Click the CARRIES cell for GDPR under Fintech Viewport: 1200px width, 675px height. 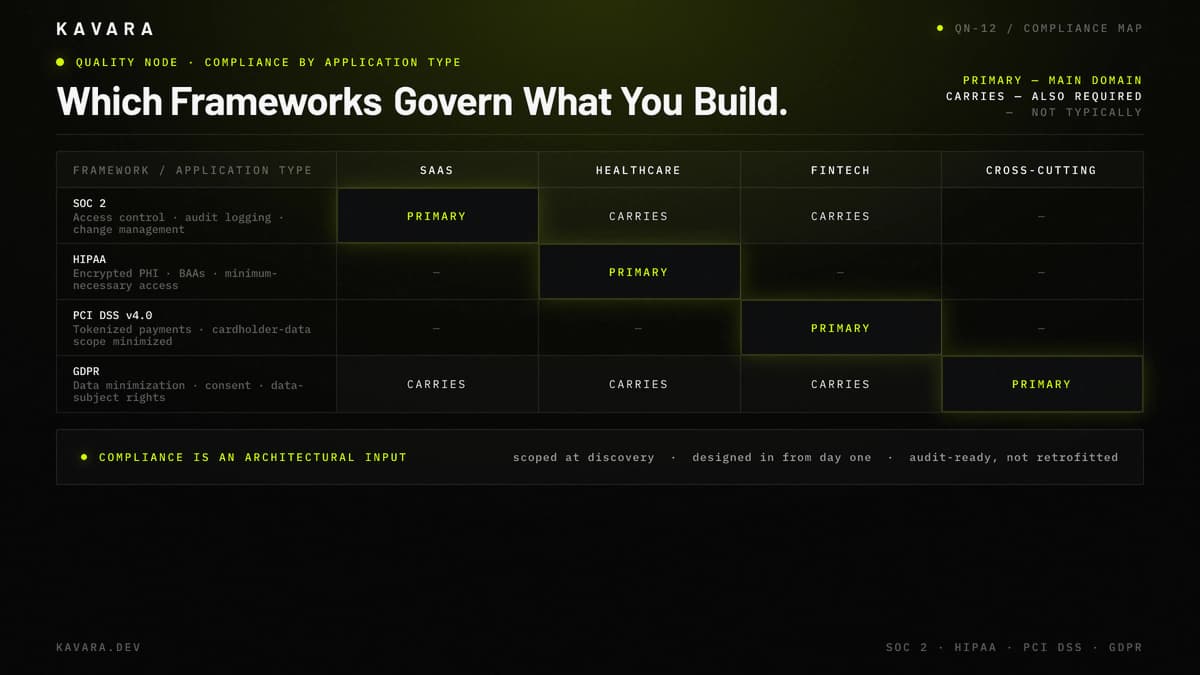pyautogui.click(x=840, y=384)
